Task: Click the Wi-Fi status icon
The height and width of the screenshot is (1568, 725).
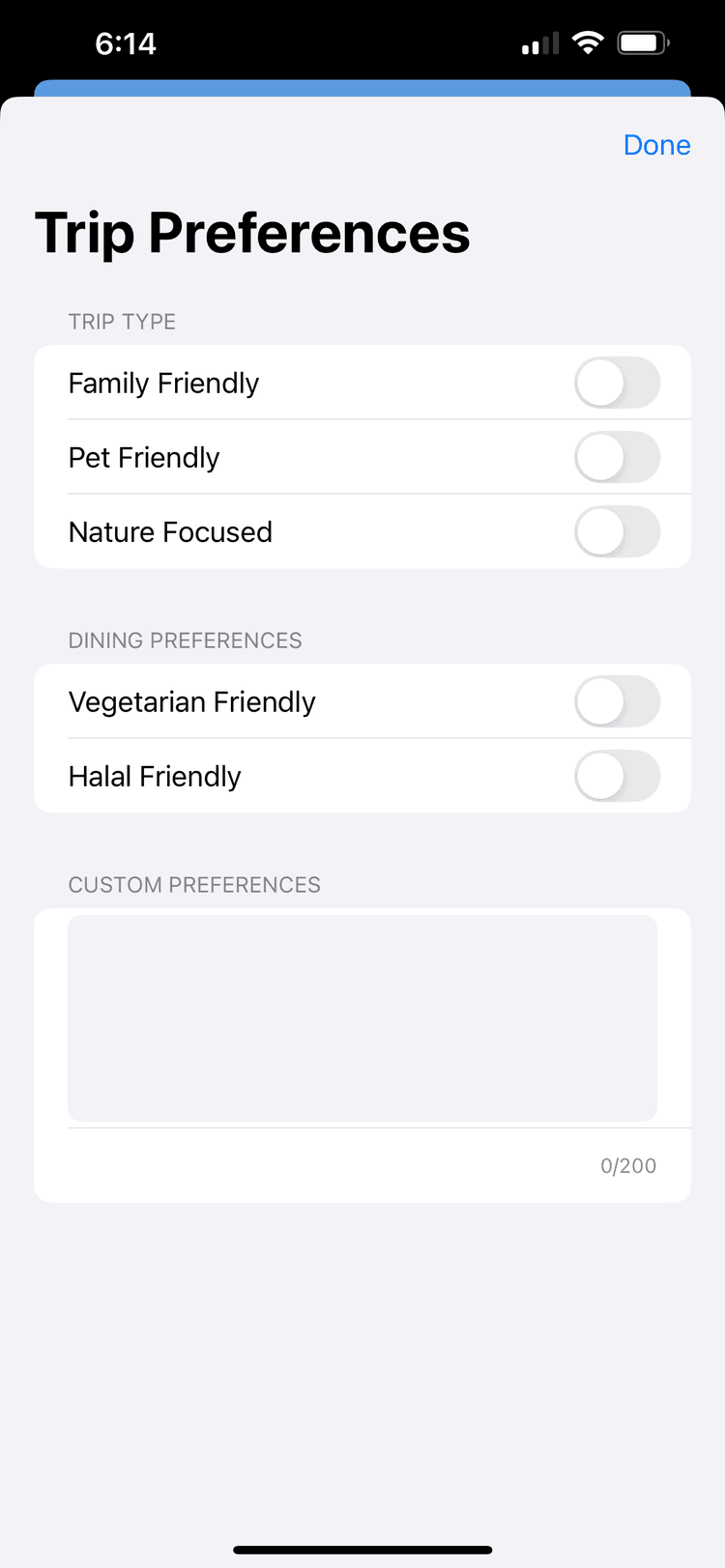Action: coord(587,43)
